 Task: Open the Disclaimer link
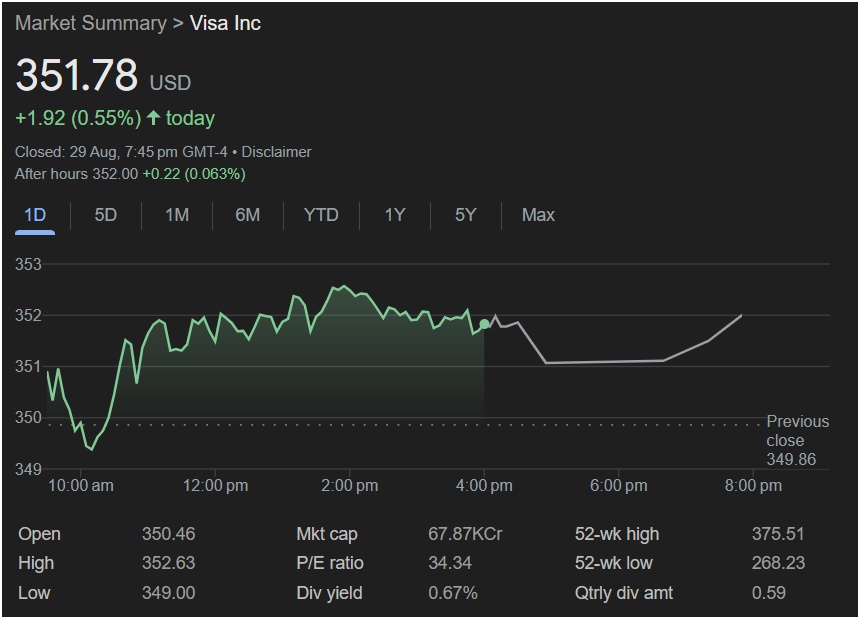coord(276,152)
